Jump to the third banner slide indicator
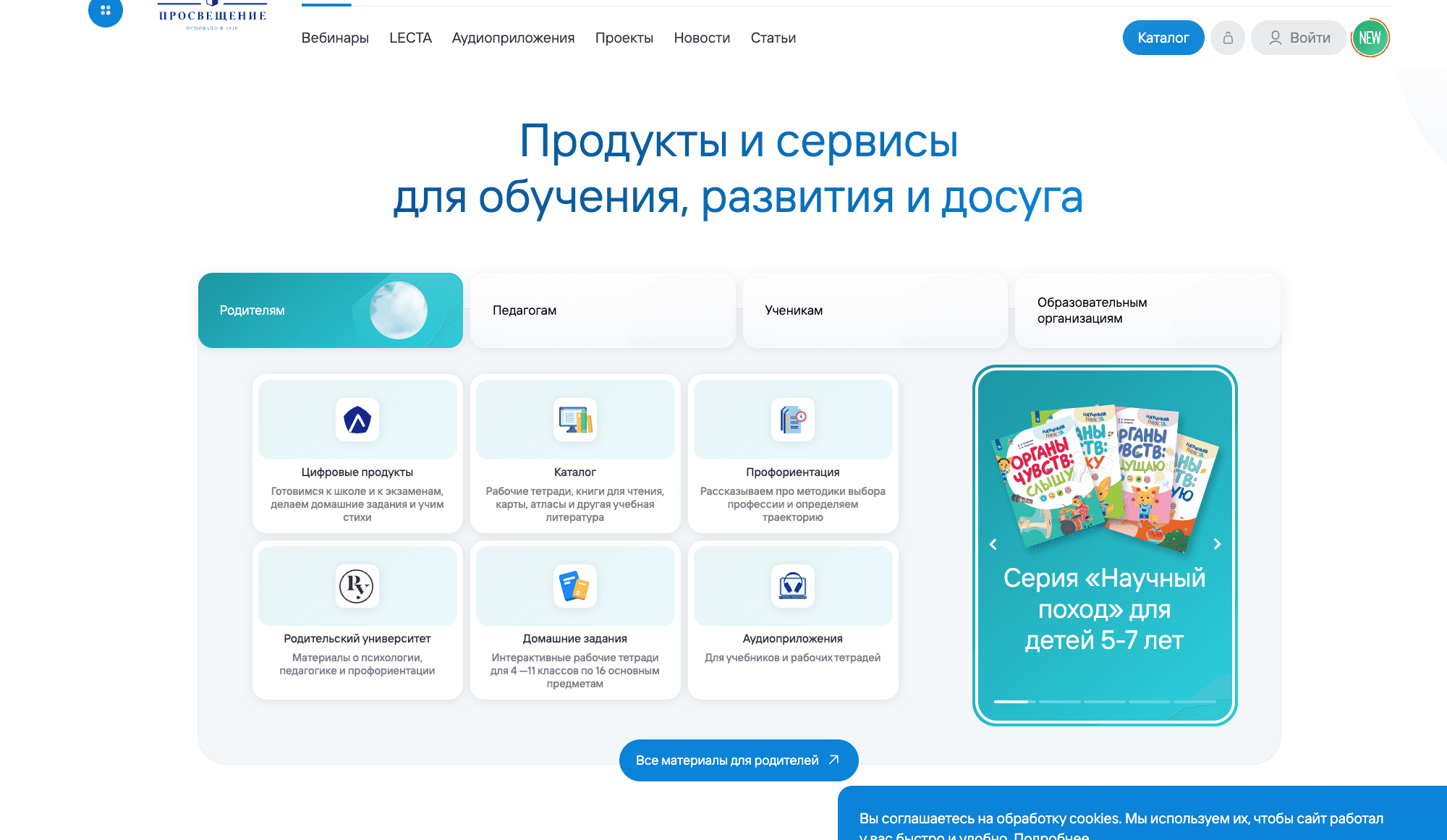This screenshot has width=1447, height=840. [x=1104, y=702]
